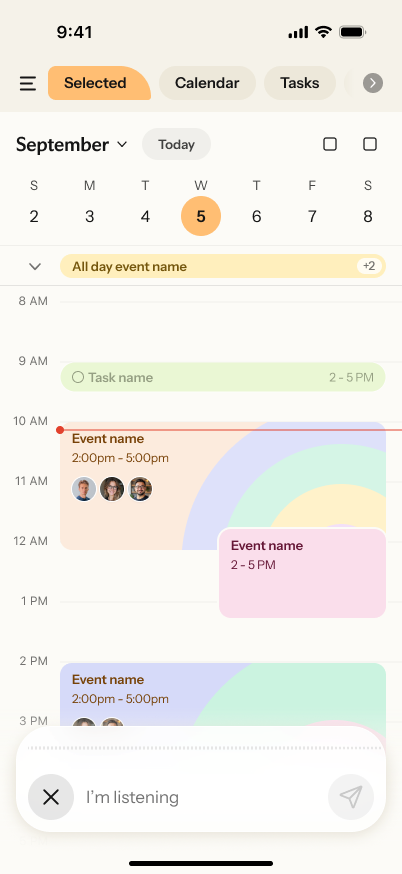Image resolution: width=402 pixels, height=874 pixels.
Task: Open the green Task name entry
Action: [223, 377]
